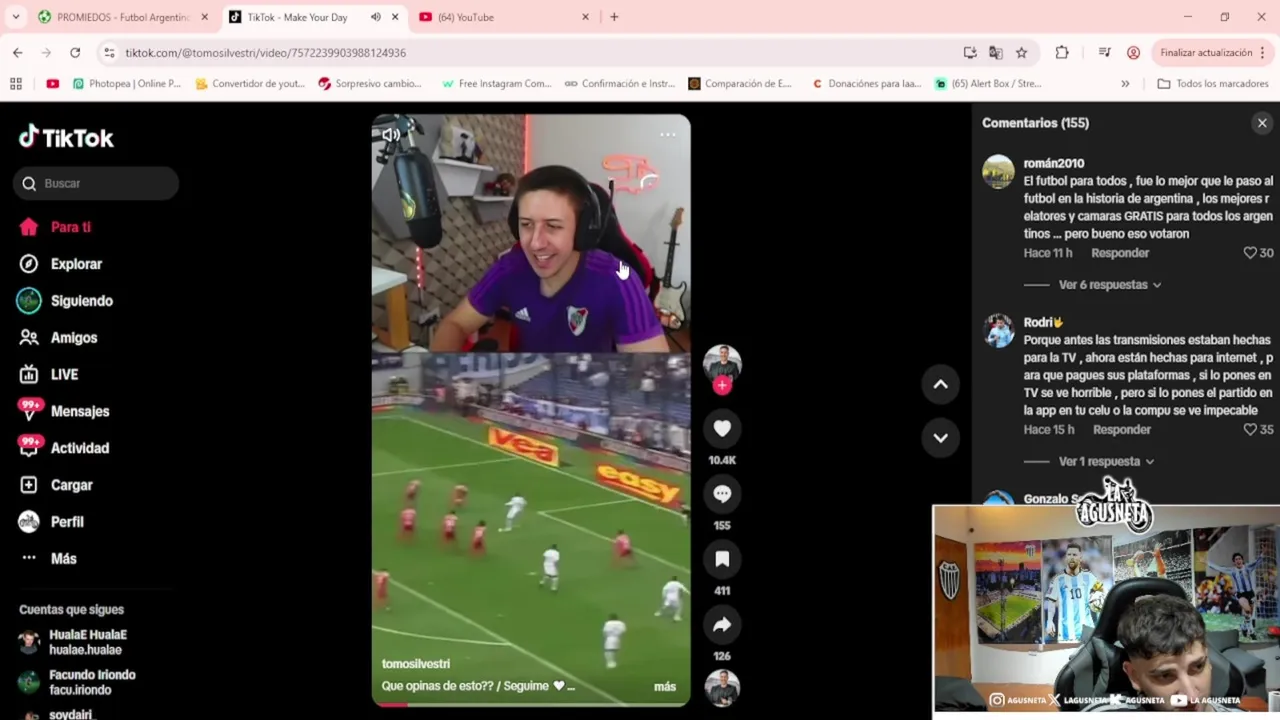
Task: Save video with bookmark icon
Action: (x=722, y=559)
